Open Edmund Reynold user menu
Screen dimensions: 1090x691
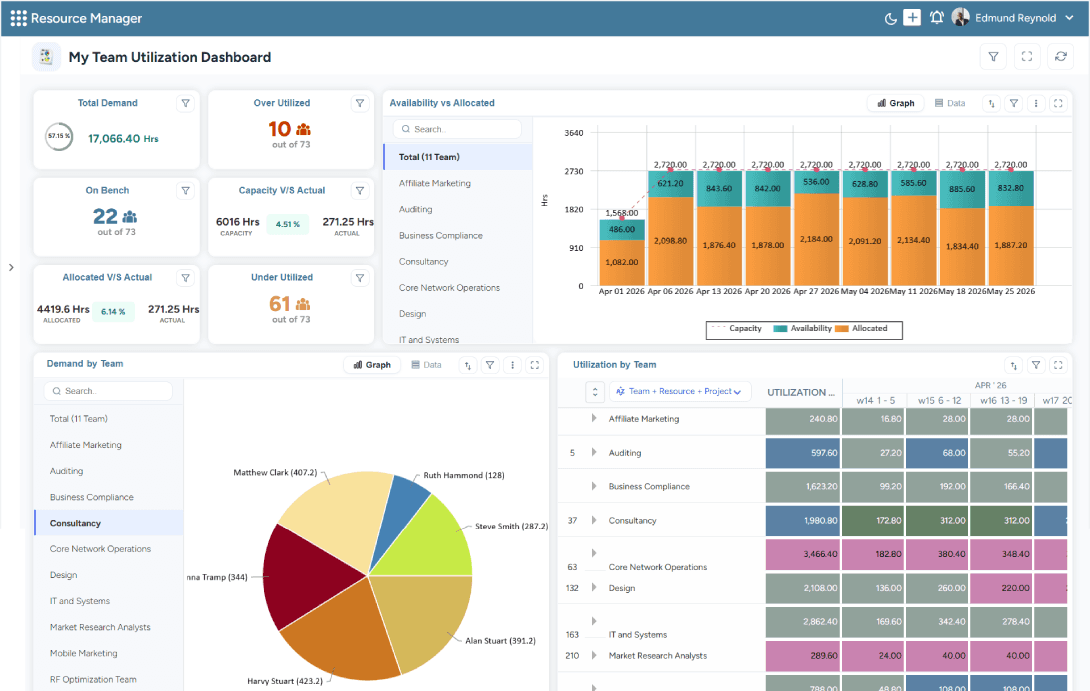(x=1025, y=18)
